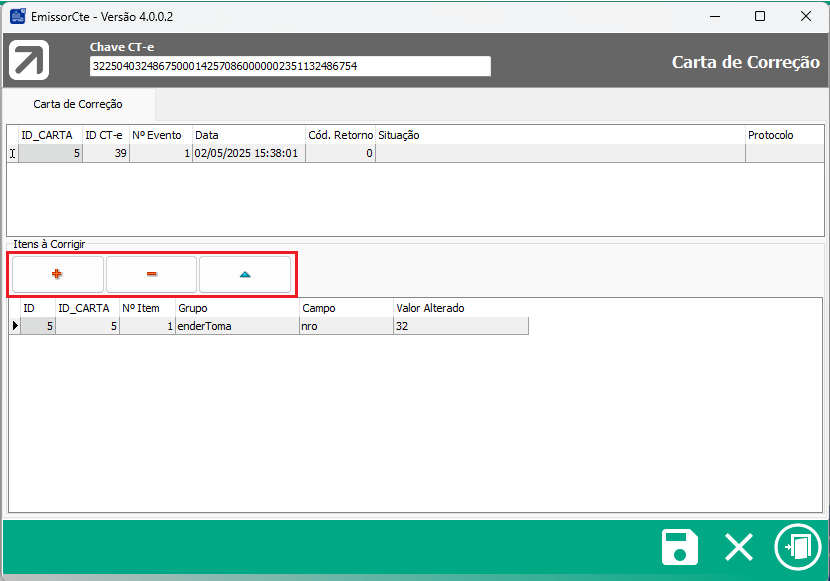The width and height of the screenshot is (830, 581).
Task: Click the exit door icon
Action: coord(797,548)
